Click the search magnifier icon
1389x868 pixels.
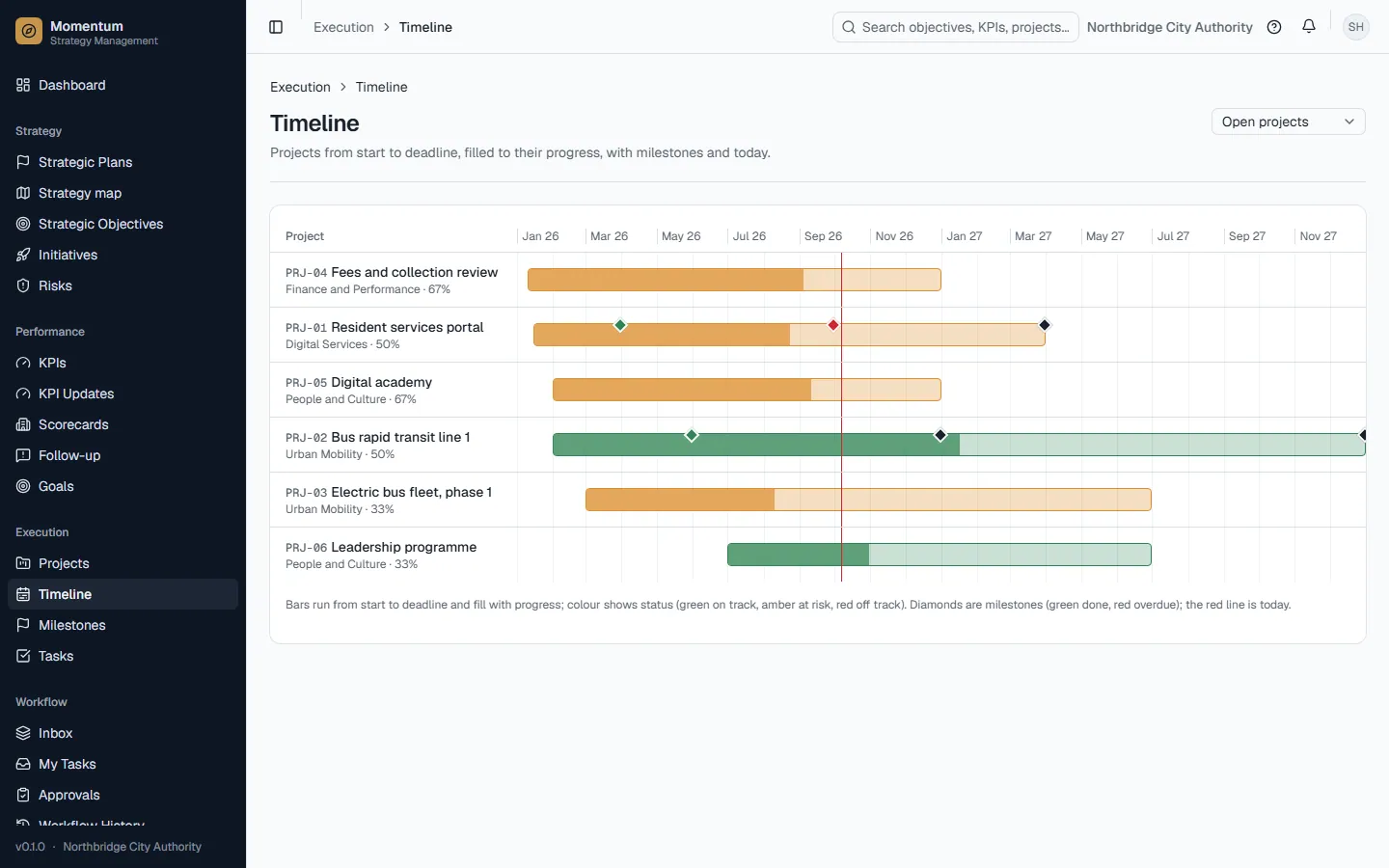coord(849,27)
